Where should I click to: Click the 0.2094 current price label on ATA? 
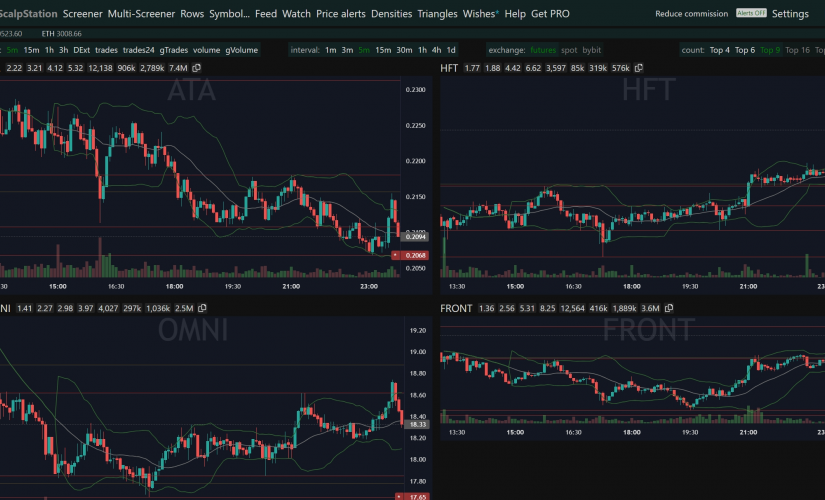[x=415, y=237]
